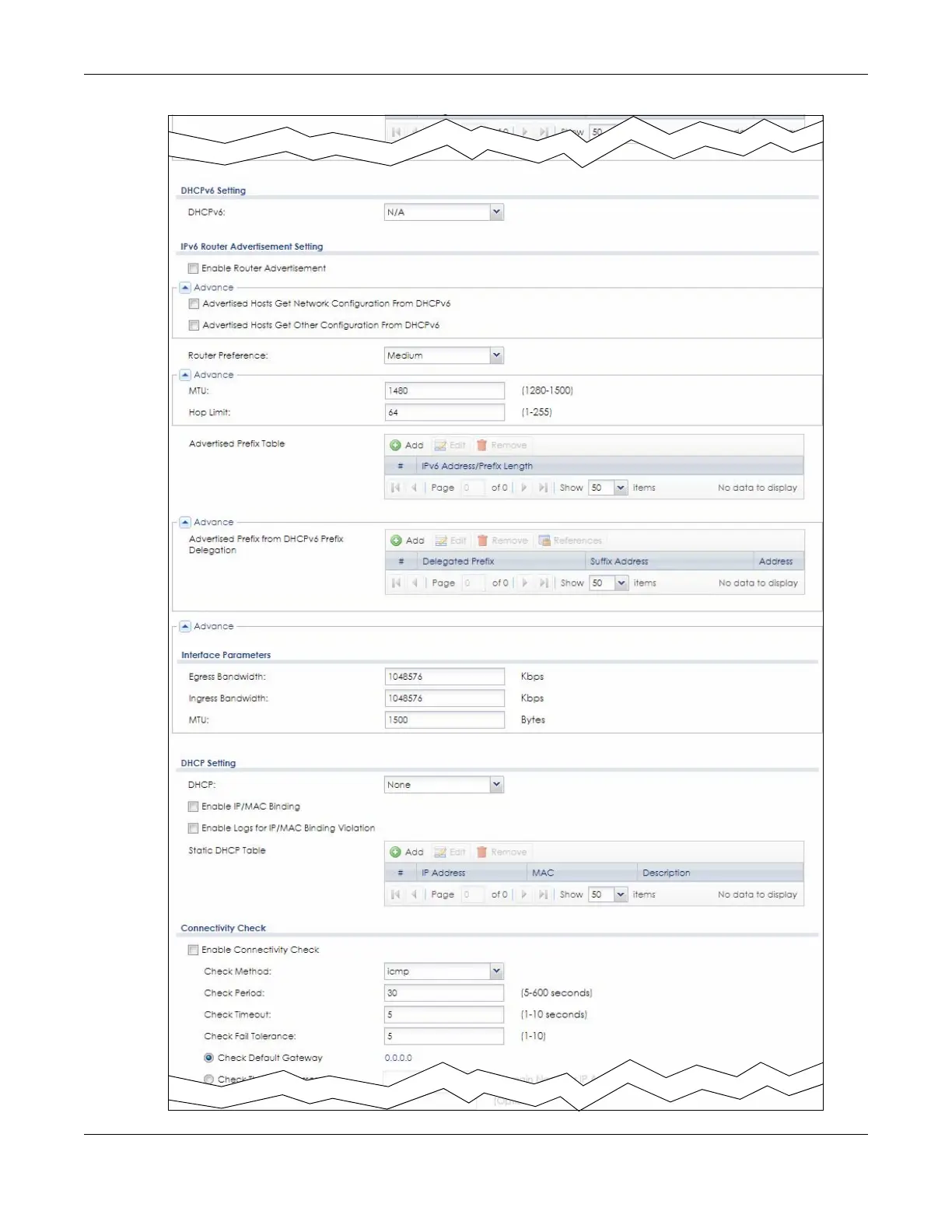Enable Logs for IP/MAC Binding Violation
The width and height of the screenshot is (952, 1232).
point(193,828)
